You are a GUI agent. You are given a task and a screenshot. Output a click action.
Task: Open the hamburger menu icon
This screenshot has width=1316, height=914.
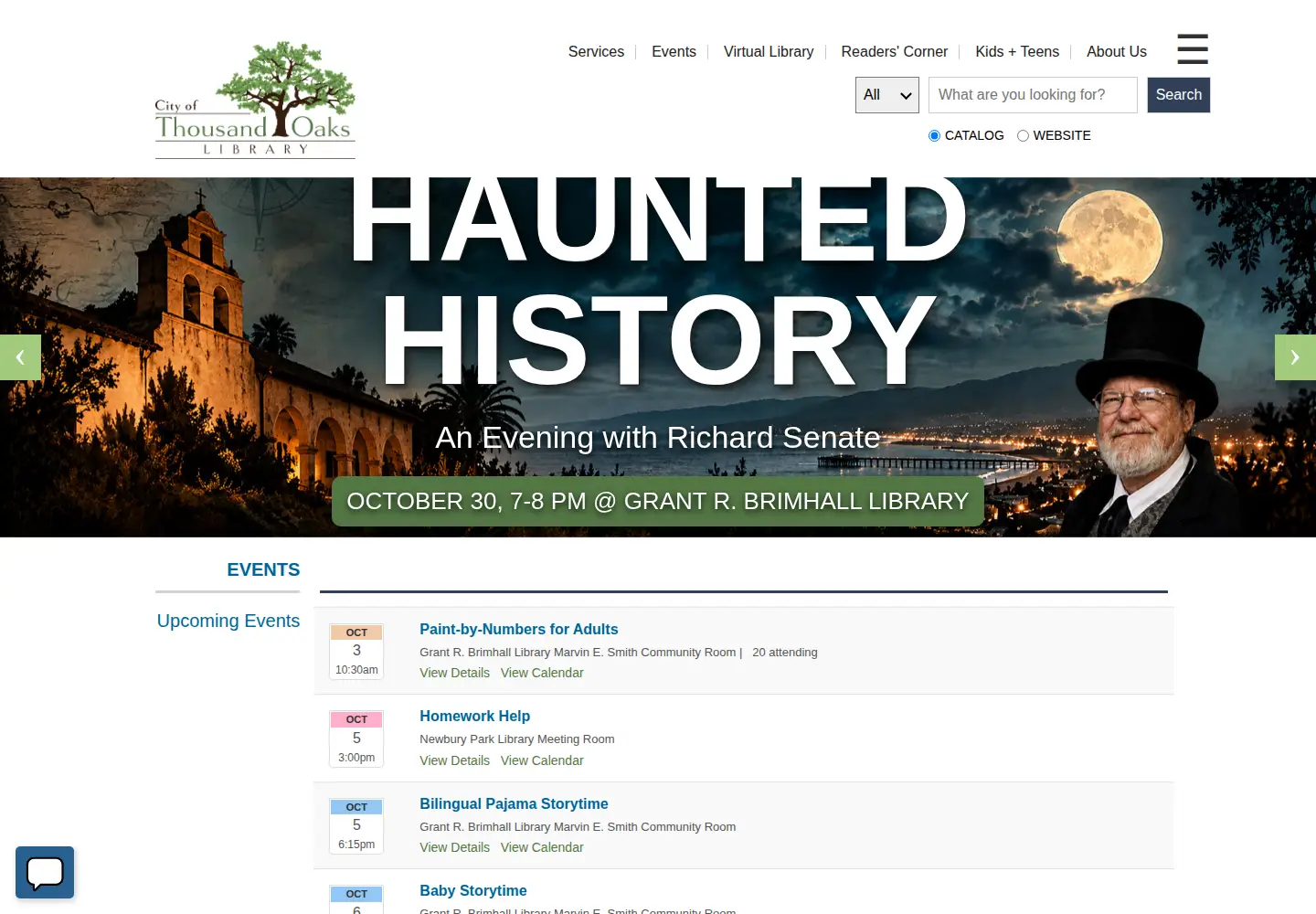coord(1193,49)
